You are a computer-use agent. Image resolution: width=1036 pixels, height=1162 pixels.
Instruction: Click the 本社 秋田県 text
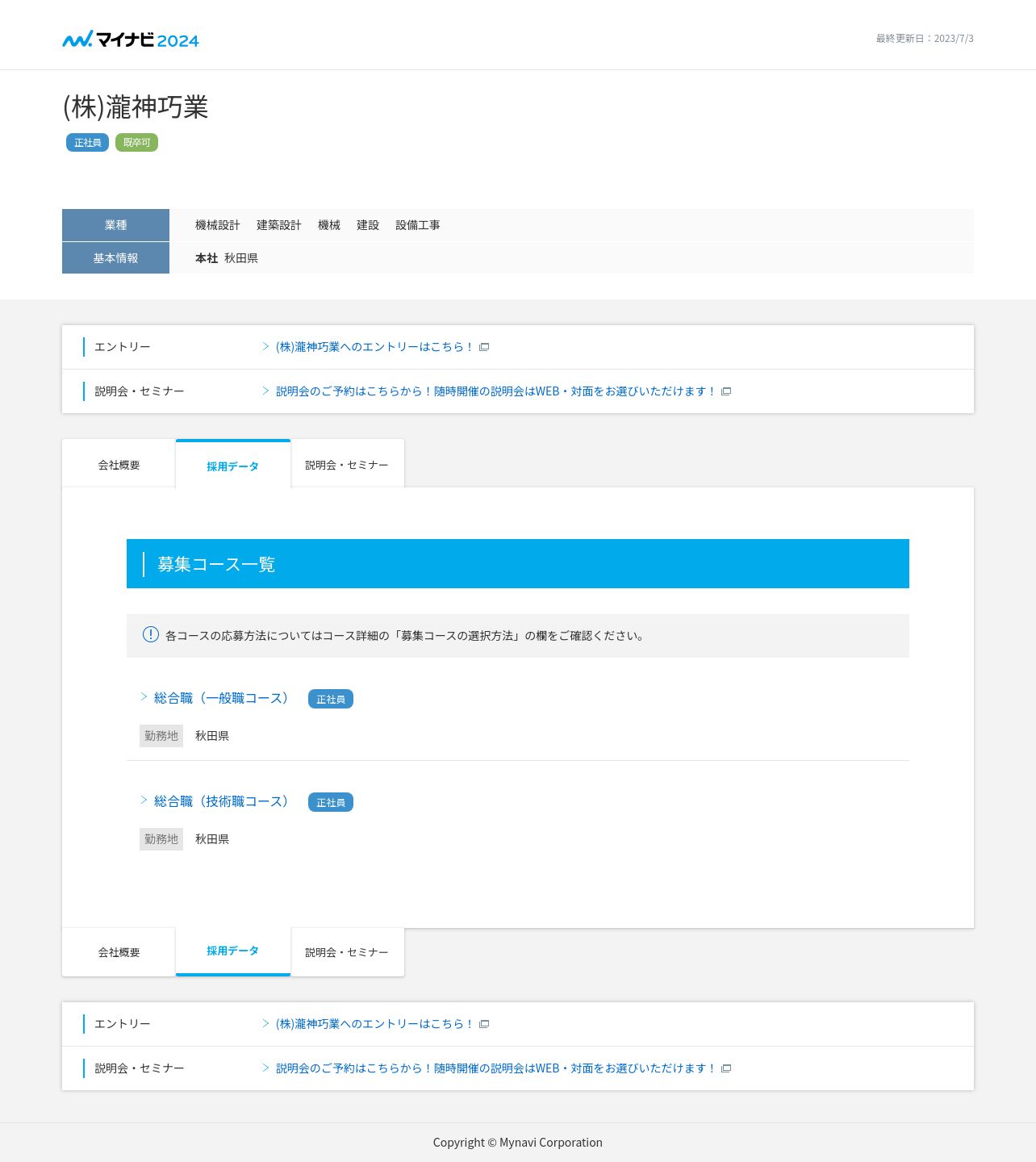click(227, 258)
